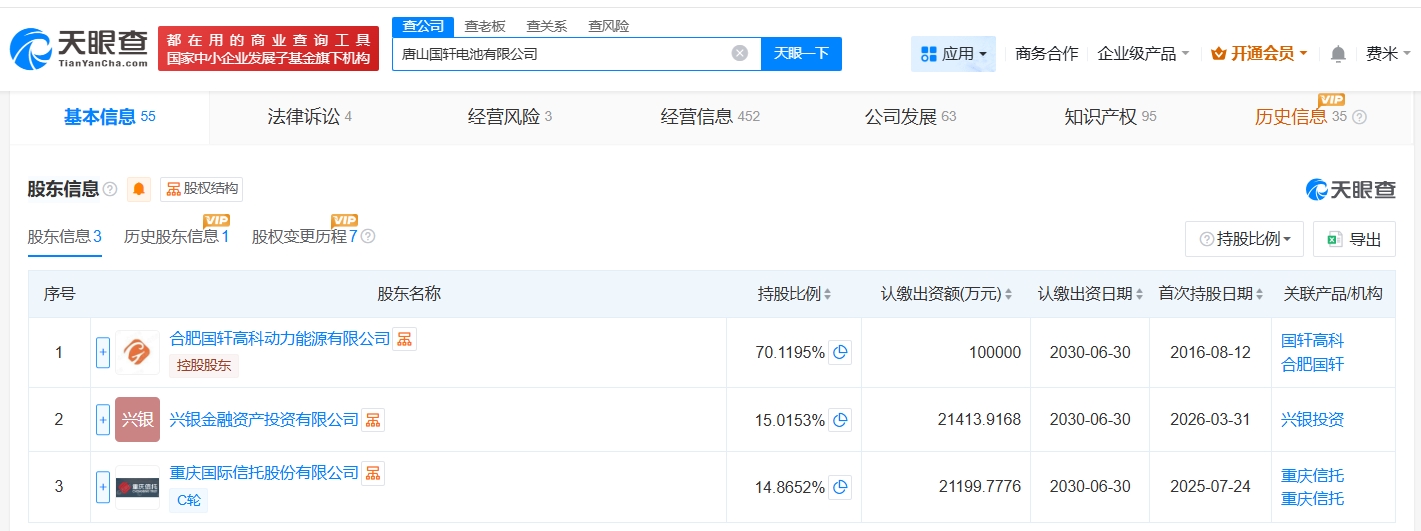The width and height of the screenshot is (1421, 531).
Task: Clear the search box with the X icon
Action: [739, 54]
